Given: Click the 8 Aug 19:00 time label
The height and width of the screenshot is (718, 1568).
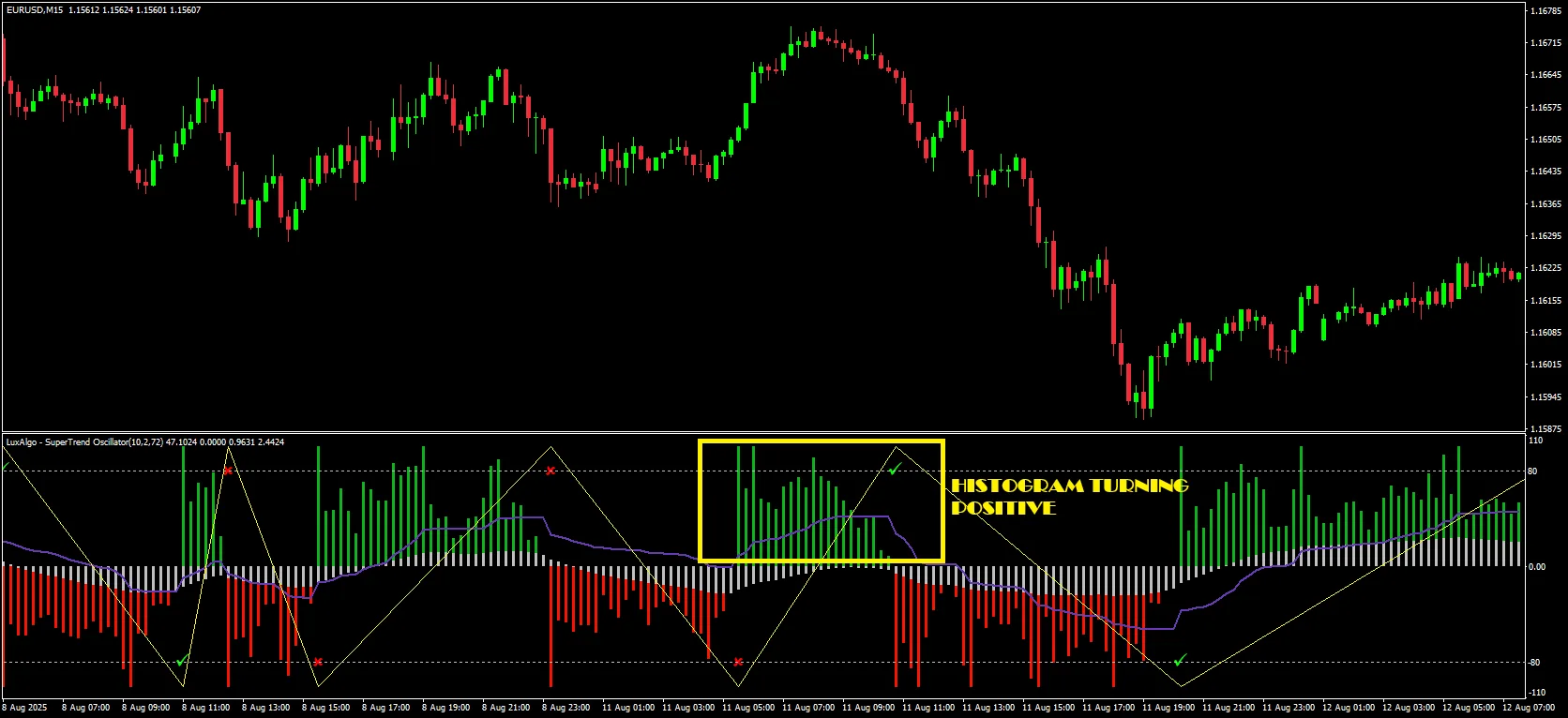Looking at the screenshot, I should tap(445, 708).
